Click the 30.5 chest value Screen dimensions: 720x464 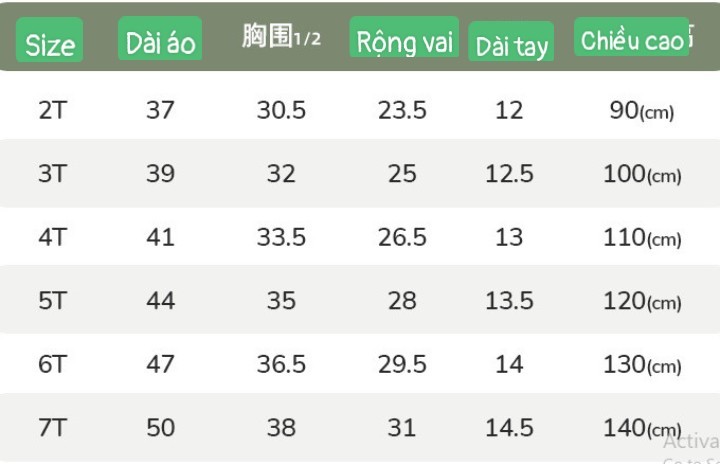click(281, 110)
